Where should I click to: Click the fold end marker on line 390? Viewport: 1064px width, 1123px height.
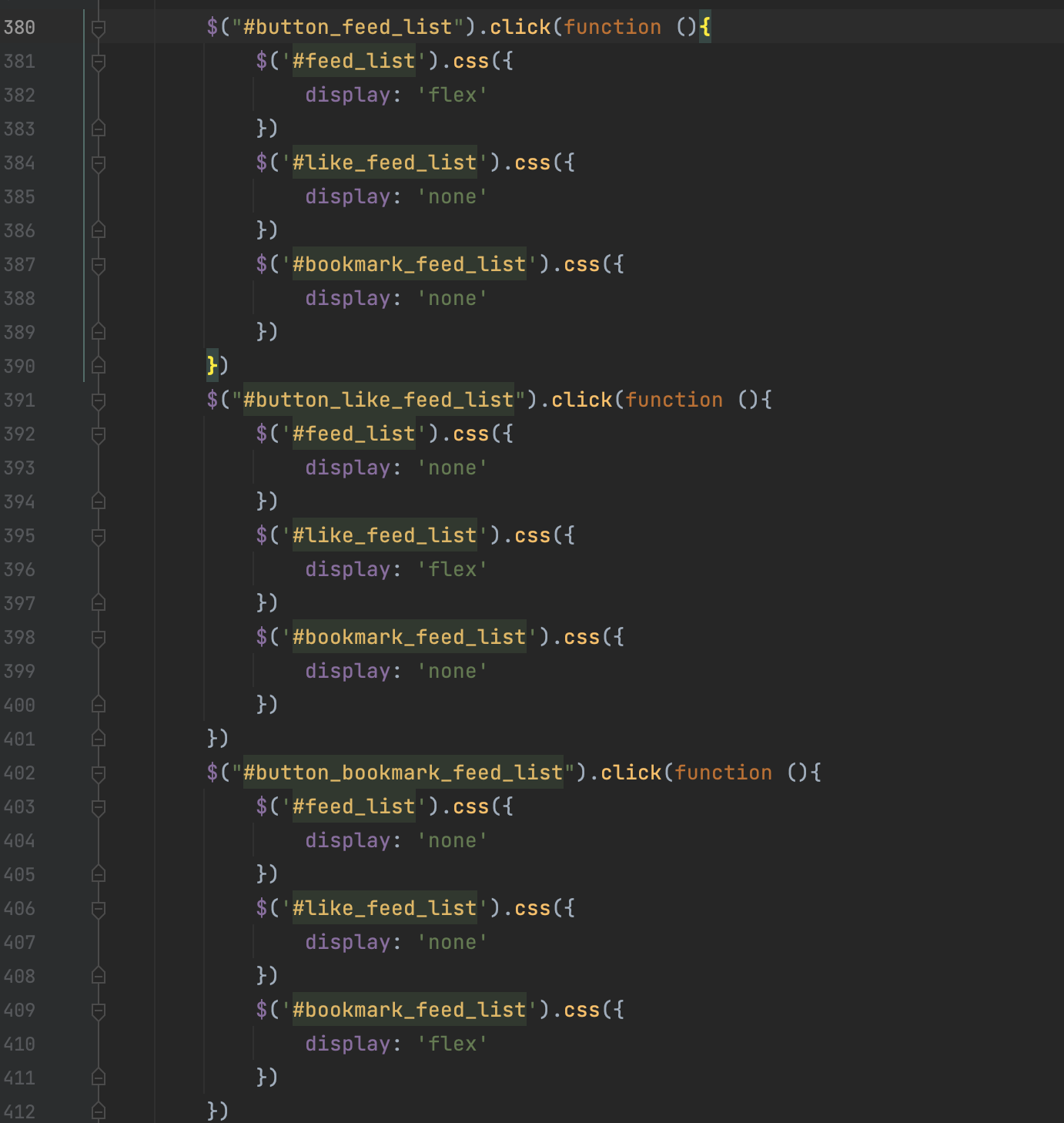(99, 366)
